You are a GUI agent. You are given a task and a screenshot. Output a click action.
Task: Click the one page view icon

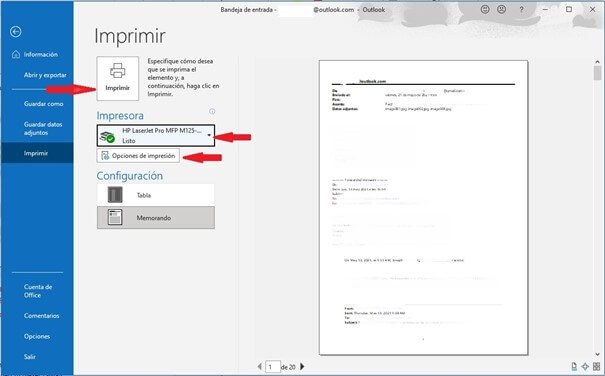585,366
